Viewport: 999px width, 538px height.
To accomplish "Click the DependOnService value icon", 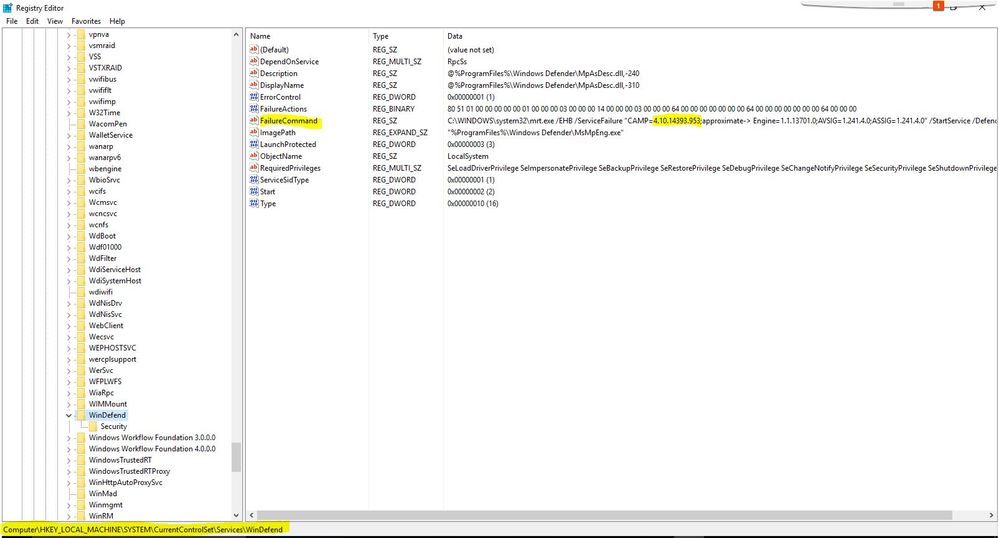I will pyautogui.click(x=254, y=61).
